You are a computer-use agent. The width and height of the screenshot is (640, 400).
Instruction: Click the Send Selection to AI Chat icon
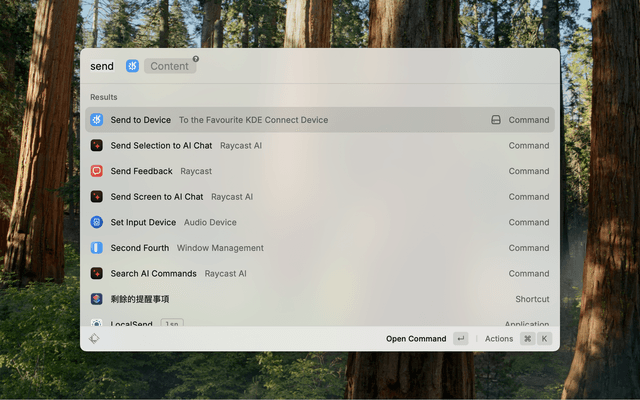[97, 145]
